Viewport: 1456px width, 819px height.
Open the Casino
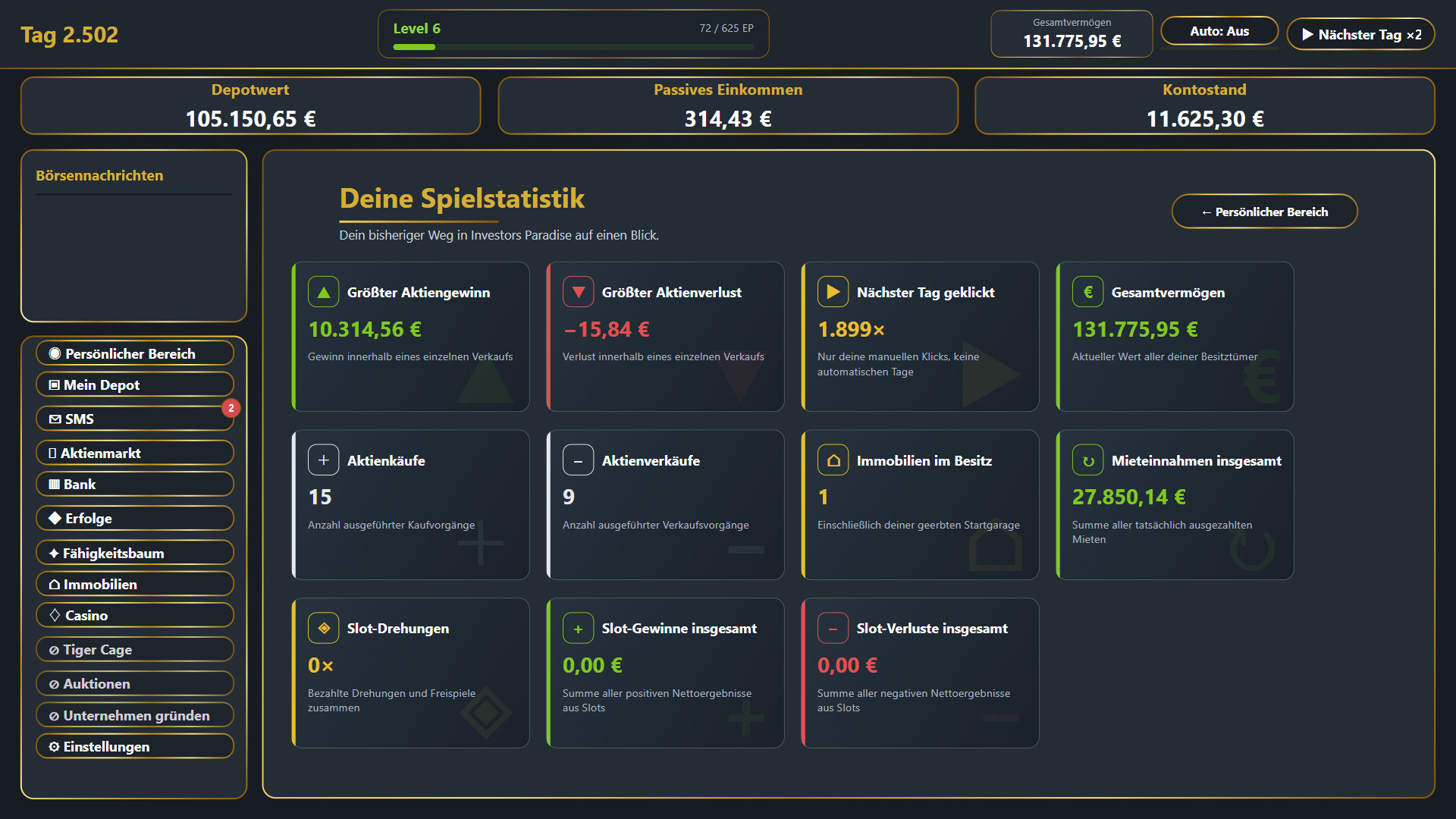coord(135,615)
